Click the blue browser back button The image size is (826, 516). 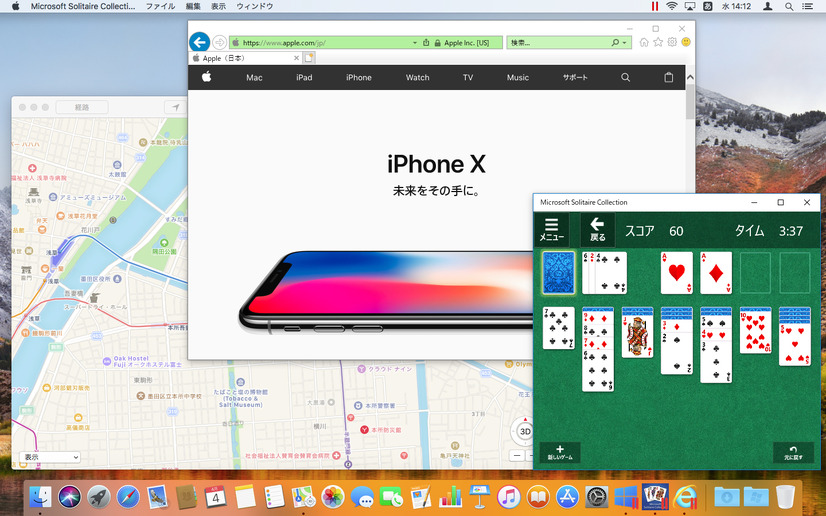pyautogui.click(x=200, y=42)
